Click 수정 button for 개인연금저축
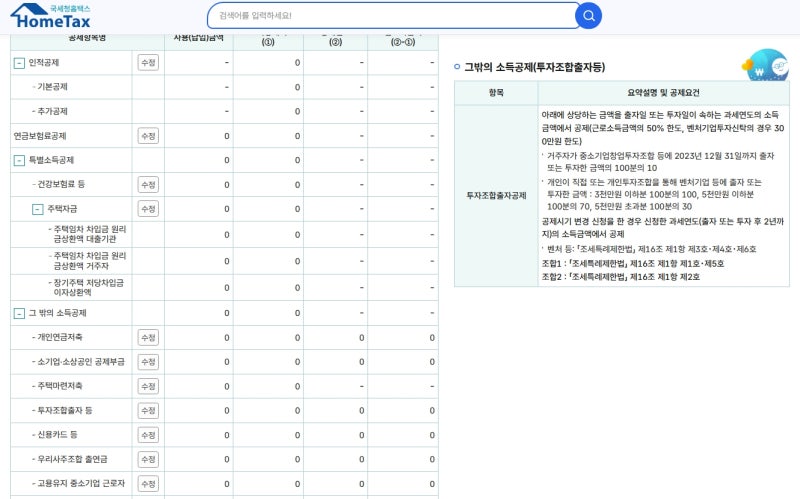The height and width of the screenshot is (499, 800). click(148, 338)
